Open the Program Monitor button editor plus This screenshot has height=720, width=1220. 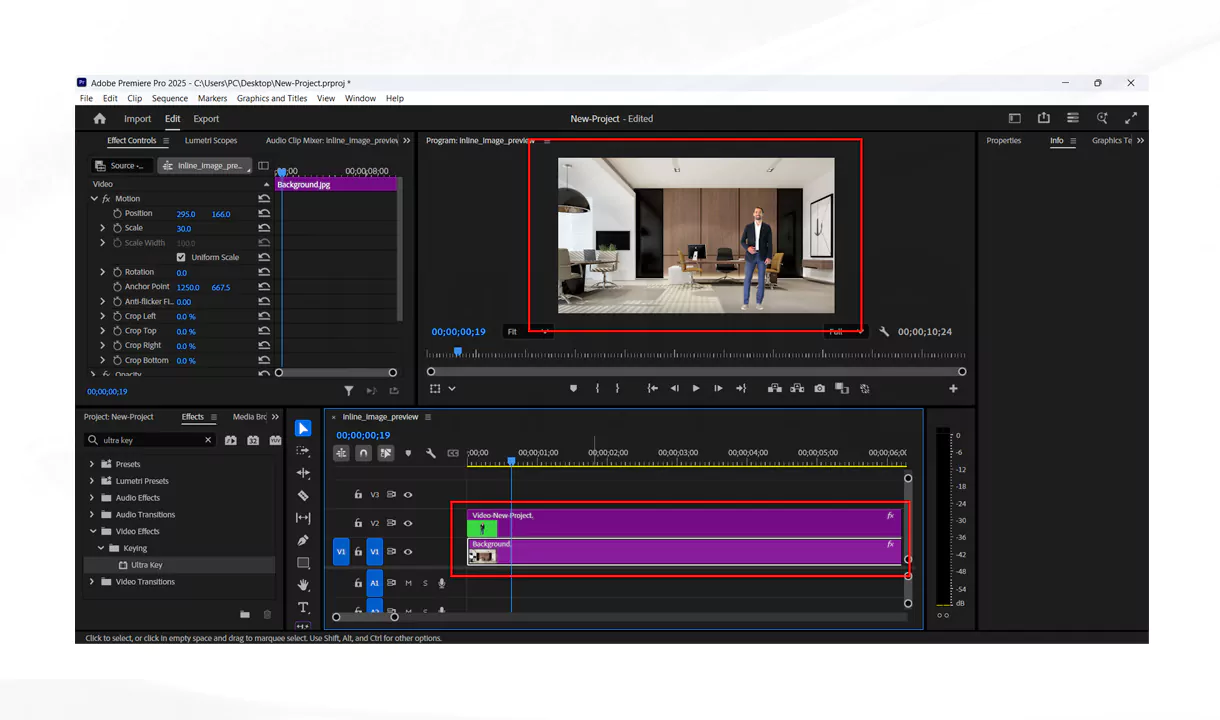[953, 388]
